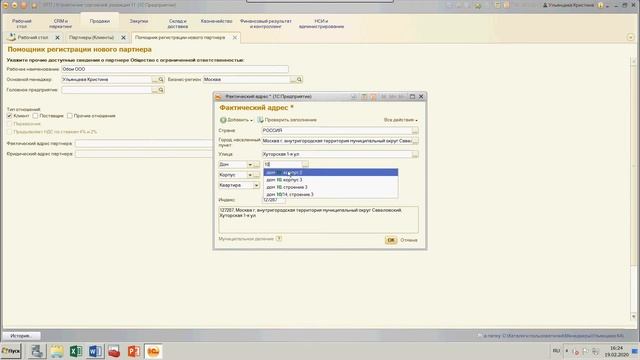This screenshot has height=360, width=640.
Task: Click Добавить green plus icon in dialog
Action: coord(223,120)
